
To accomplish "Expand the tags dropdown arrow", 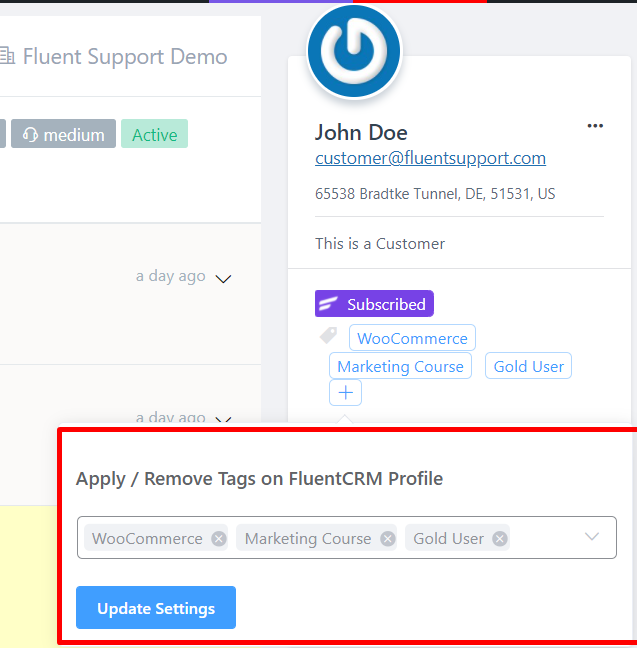I will coord(592,537).
